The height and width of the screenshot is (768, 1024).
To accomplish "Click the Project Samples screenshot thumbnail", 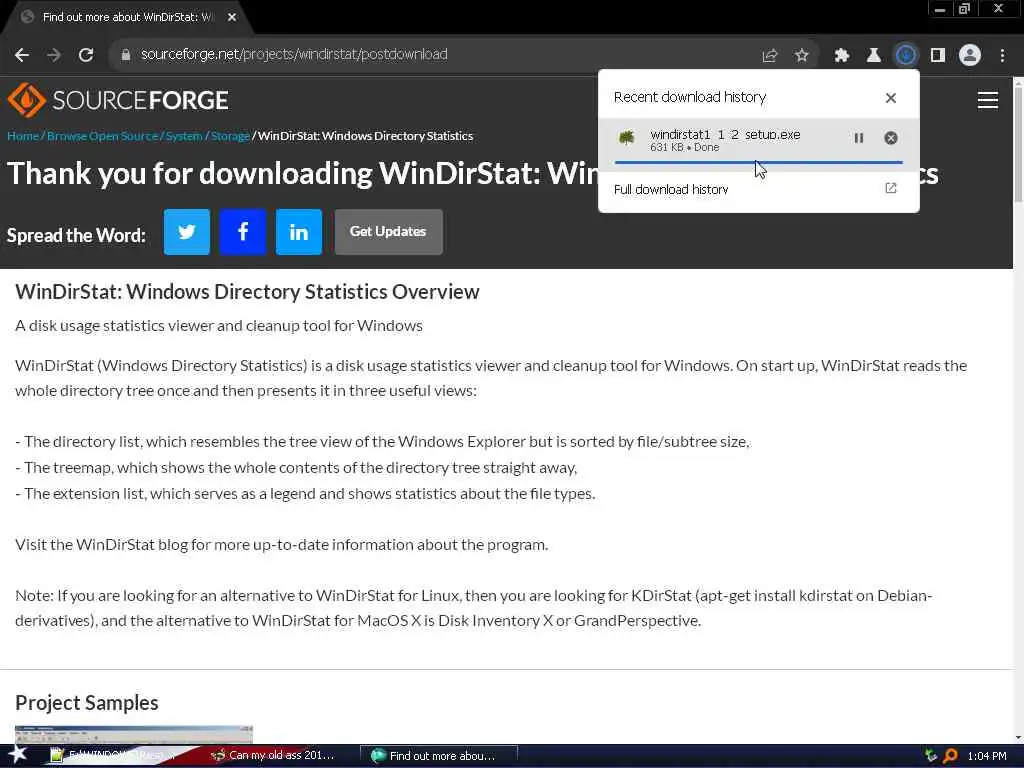I will [x=134, y=734].
